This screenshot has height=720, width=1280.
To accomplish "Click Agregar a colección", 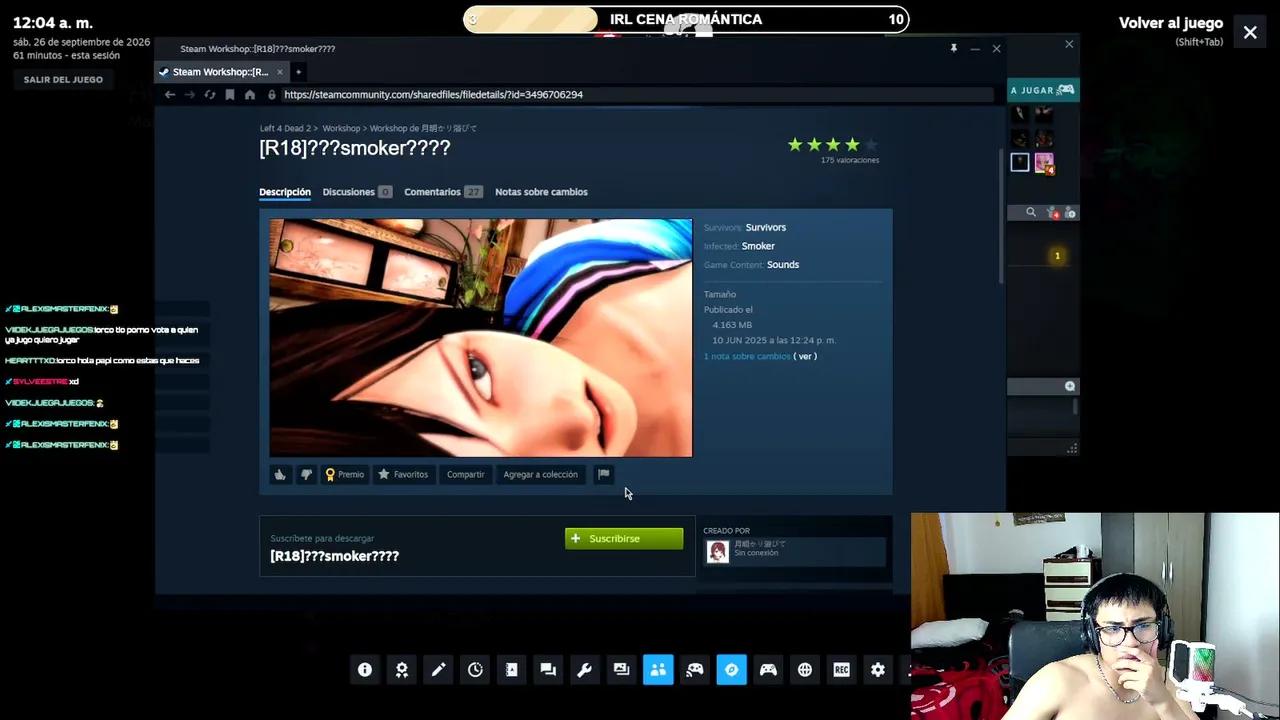I will click(540, 474).
